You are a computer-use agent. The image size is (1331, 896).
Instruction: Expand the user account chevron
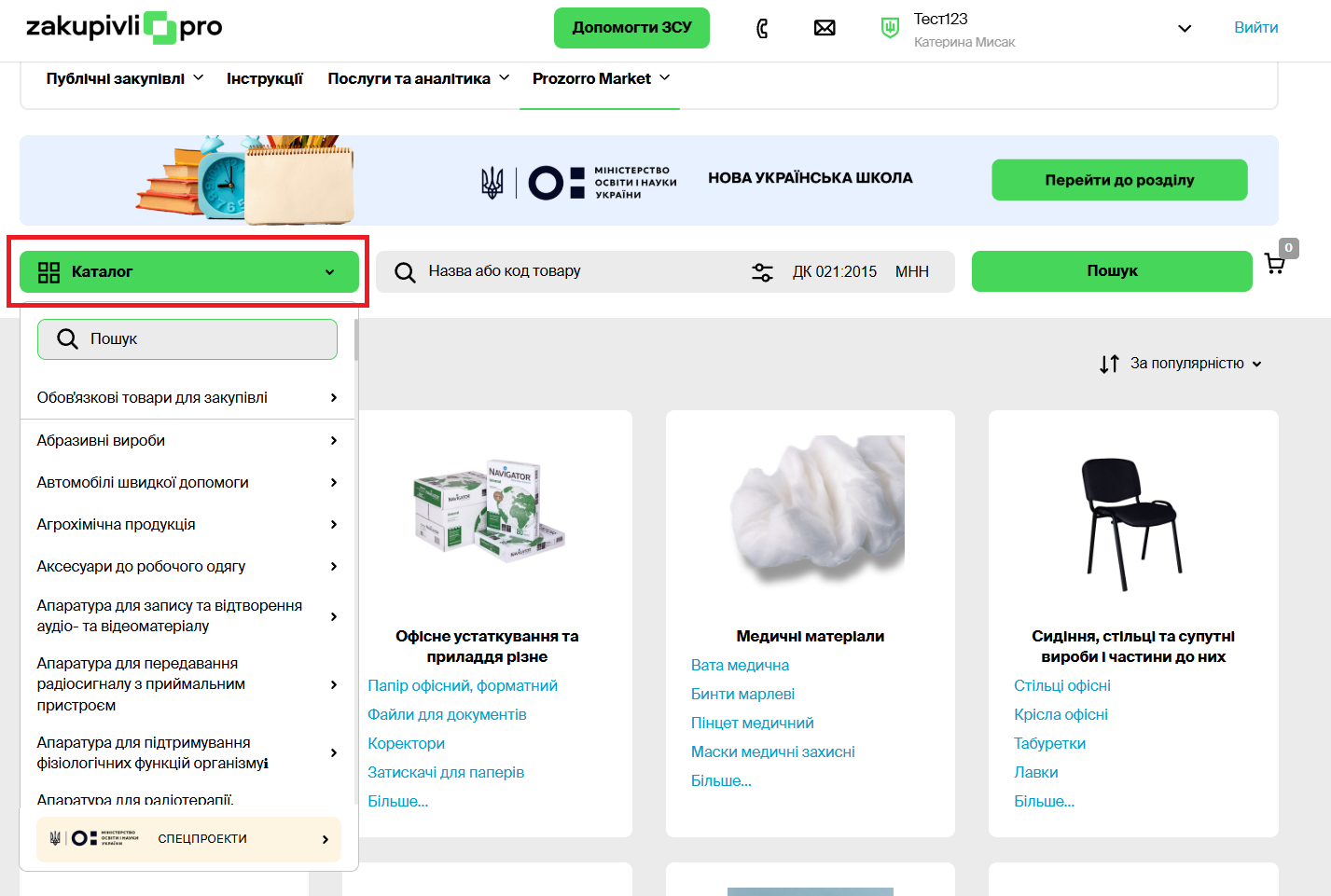pyautogui.click(x=1184, y=28)
